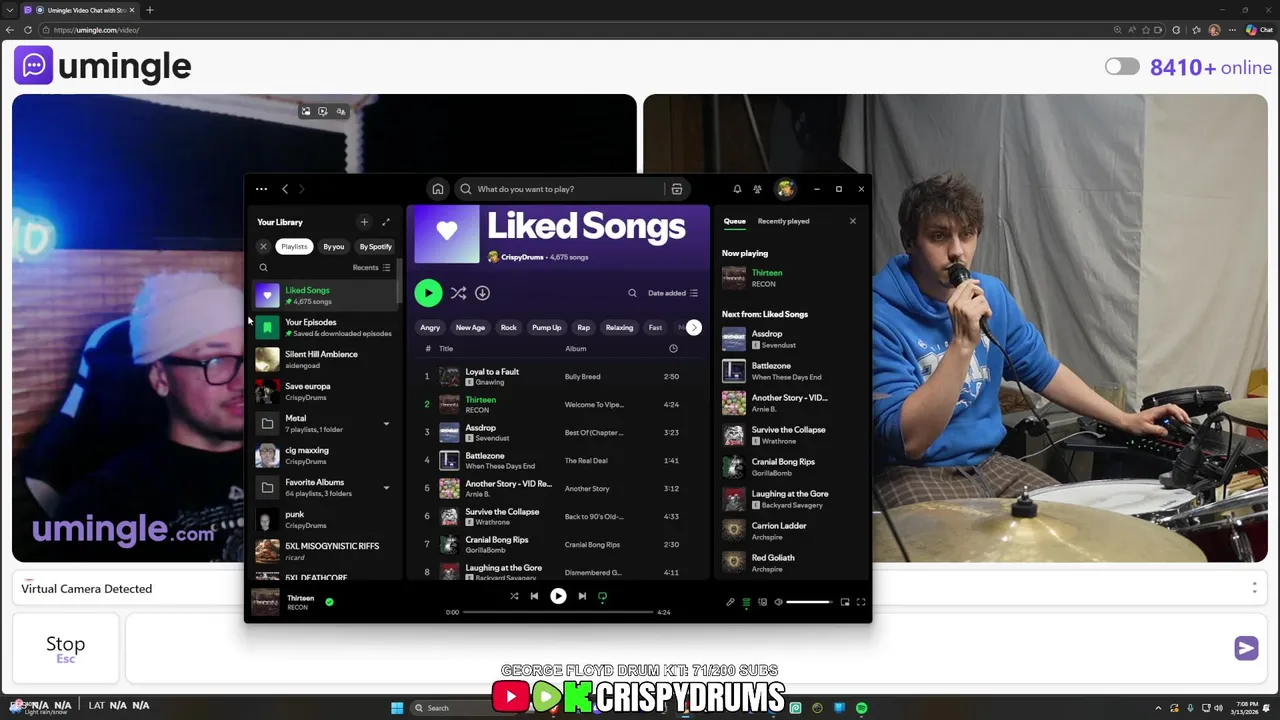The image size is (1280, 720).
Task: Toggle shuffle in player bar
Action: click(514, 596)
